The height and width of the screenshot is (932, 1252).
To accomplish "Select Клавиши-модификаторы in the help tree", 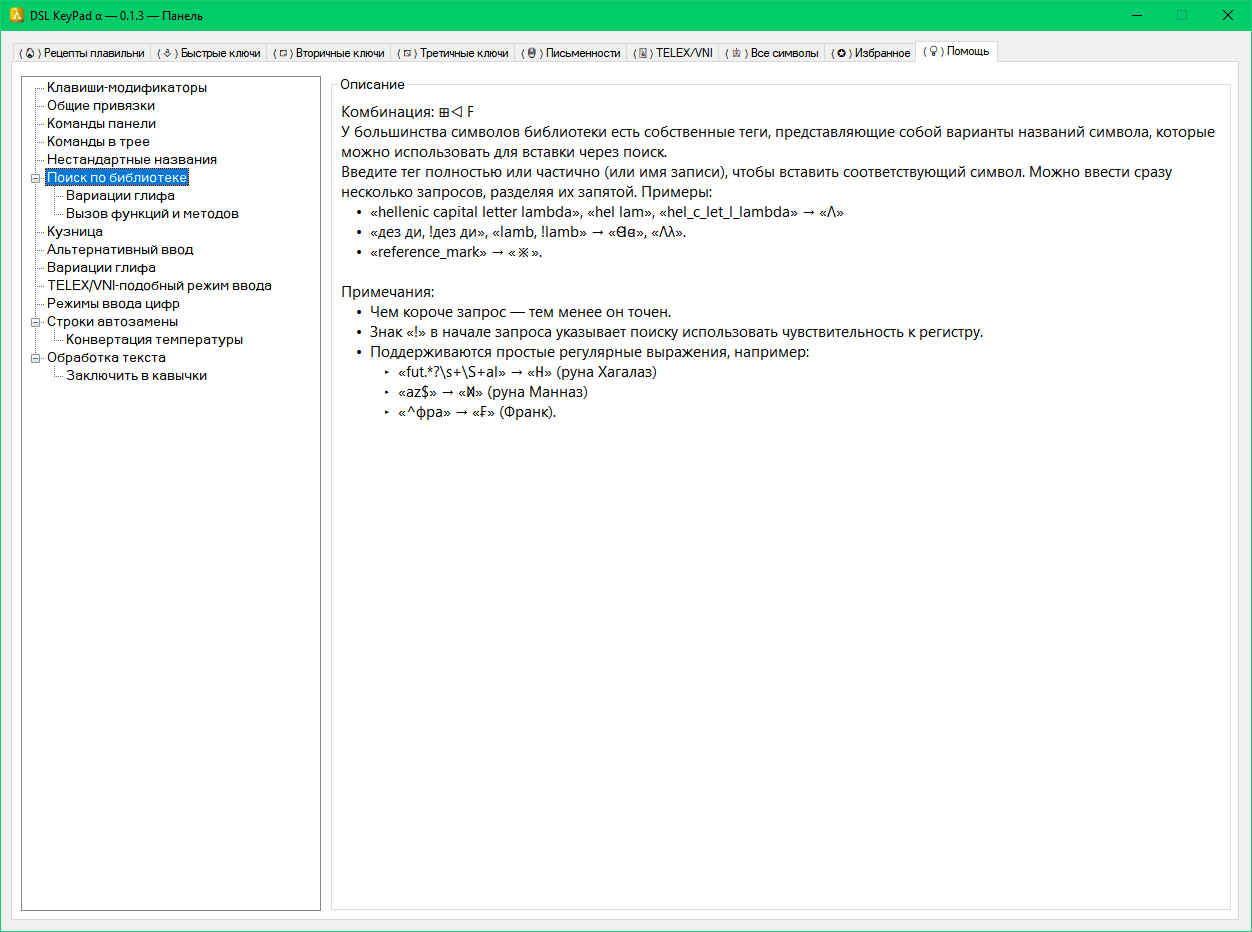I will coord(127,88).
